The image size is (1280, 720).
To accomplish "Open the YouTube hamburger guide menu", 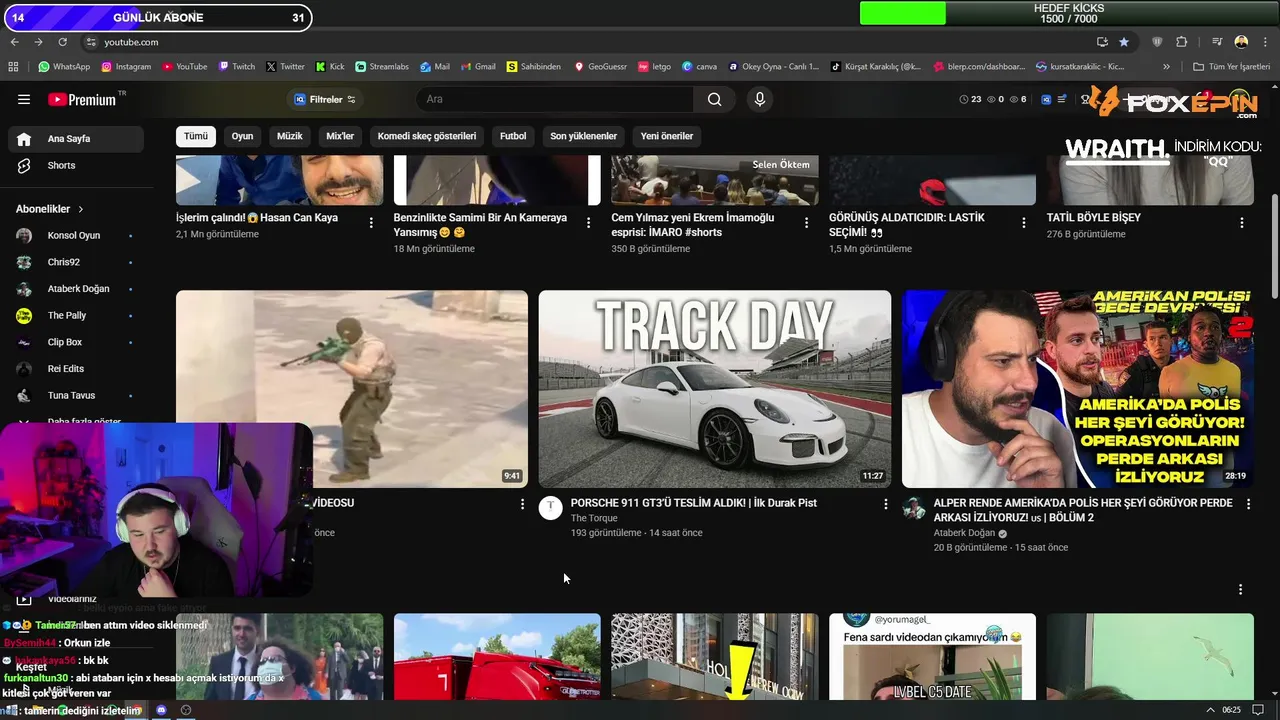I will 24,99.
